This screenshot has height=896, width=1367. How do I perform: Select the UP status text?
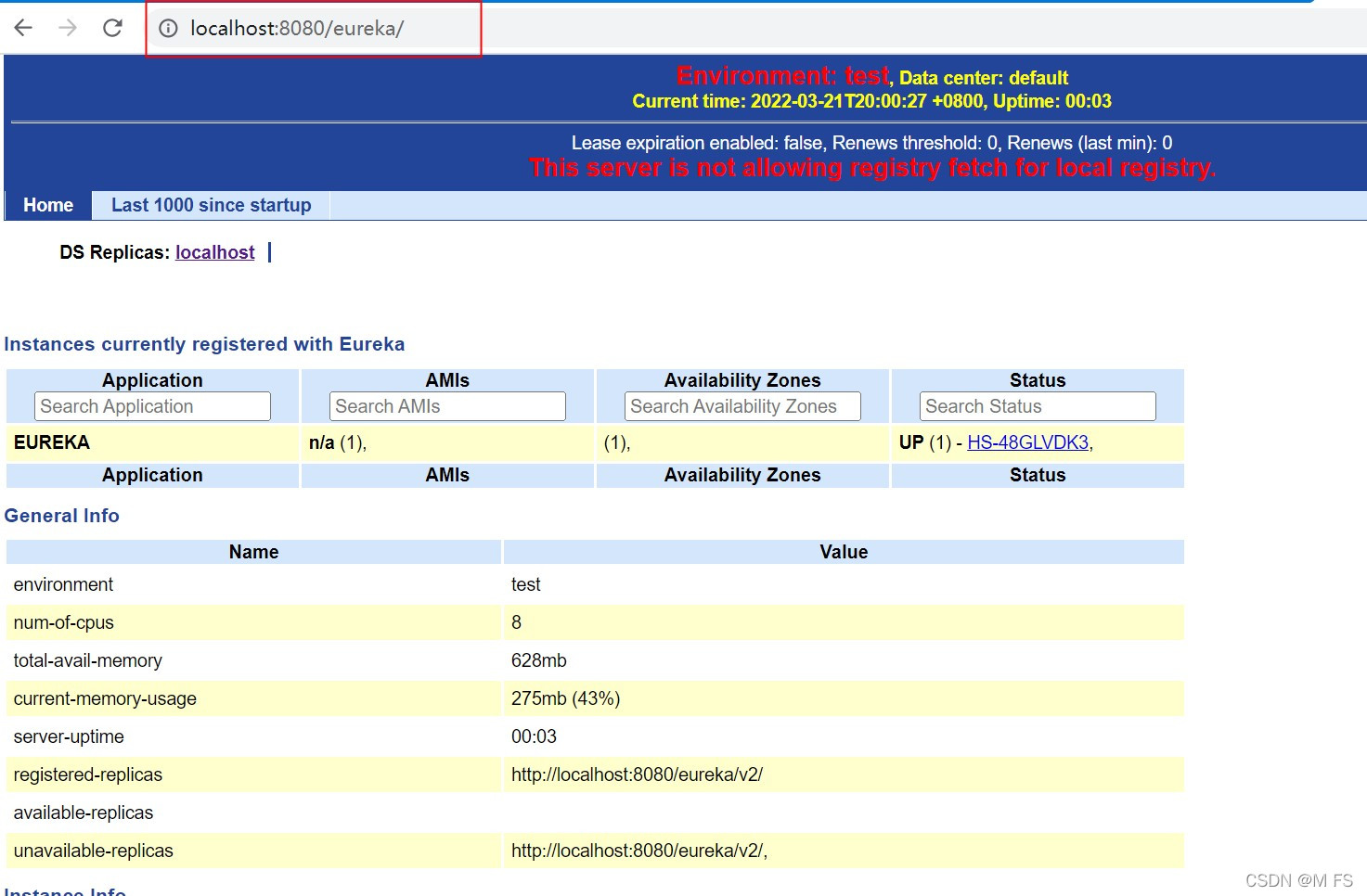point(911,442)
